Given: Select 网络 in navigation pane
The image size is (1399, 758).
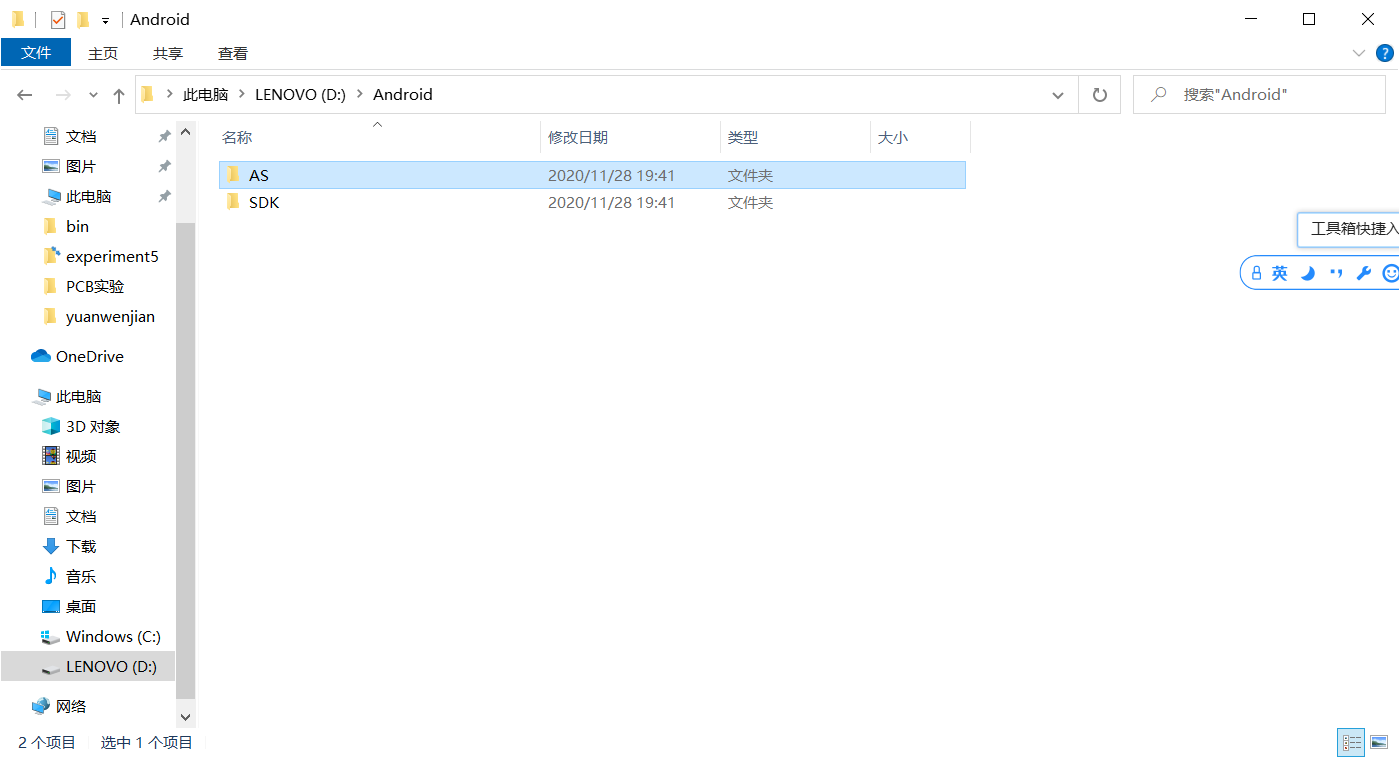Looking at the screenshot, I should [x=70, y=706].
